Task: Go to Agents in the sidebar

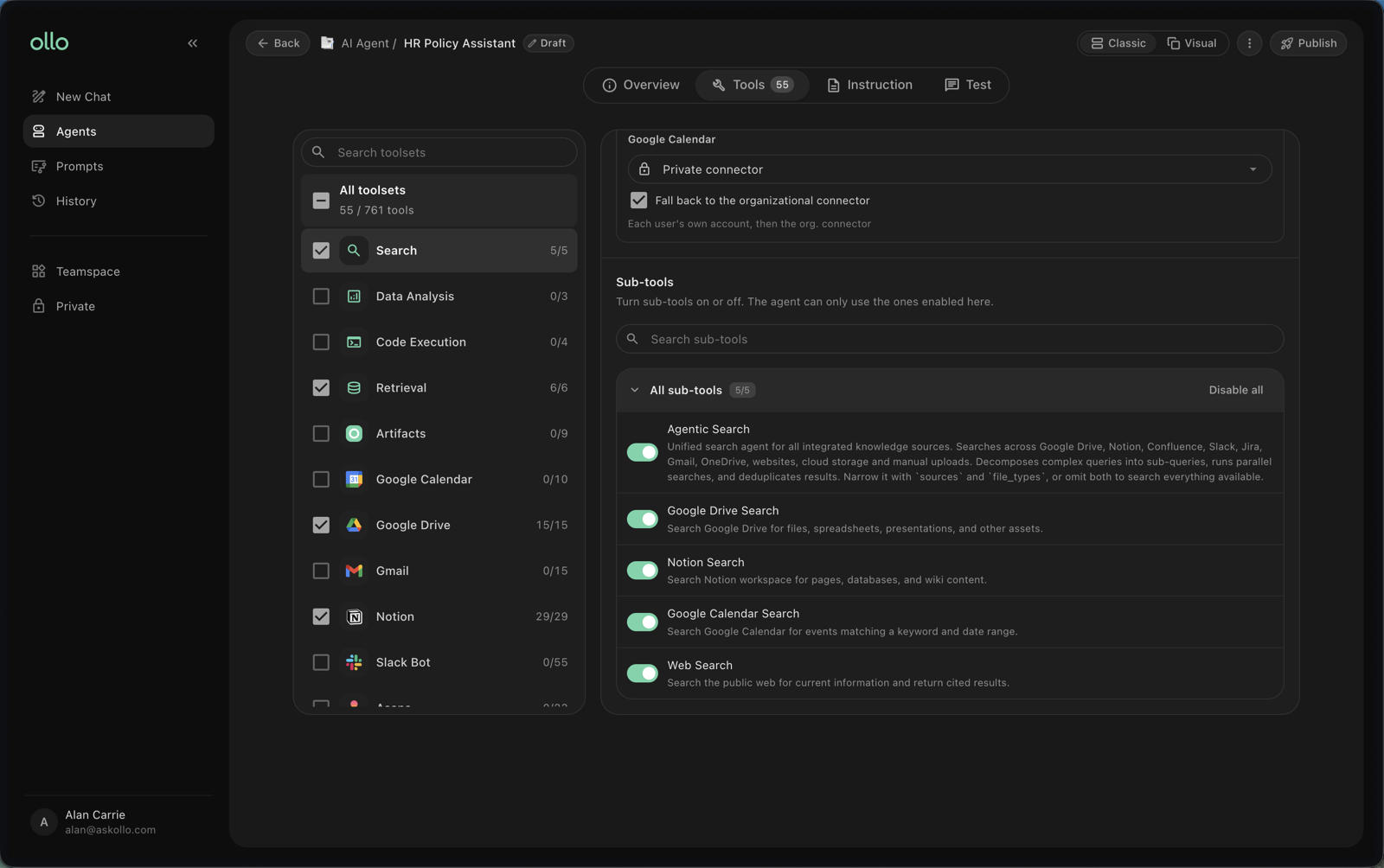Action: [119, 131]
